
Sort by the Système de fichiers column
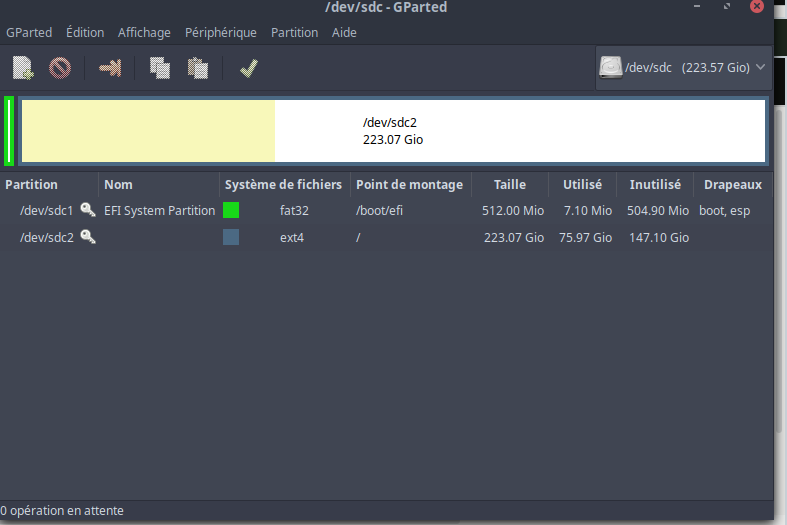[283, 185]
